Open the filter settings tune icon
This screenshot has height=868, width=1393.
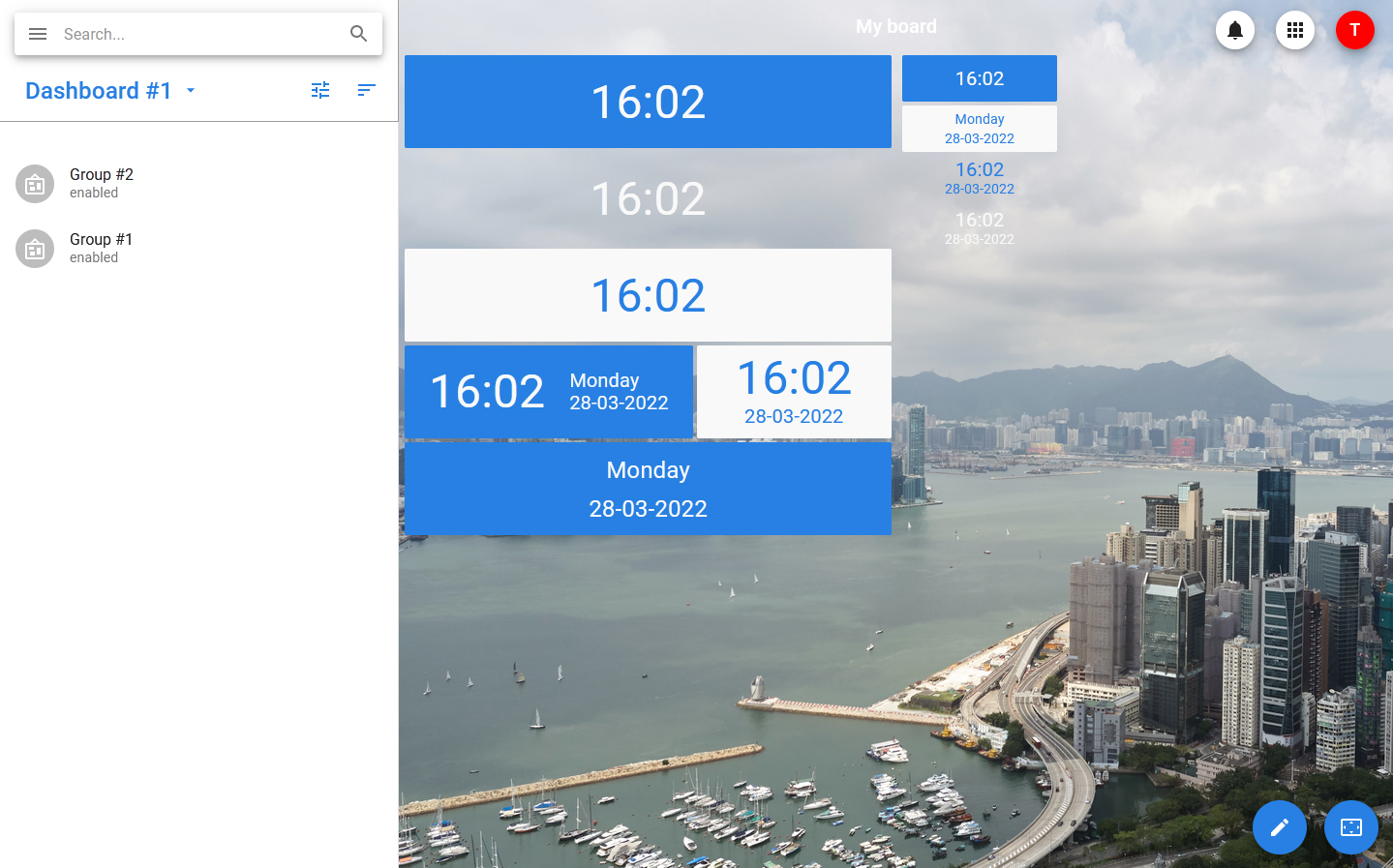click(320, 90)
